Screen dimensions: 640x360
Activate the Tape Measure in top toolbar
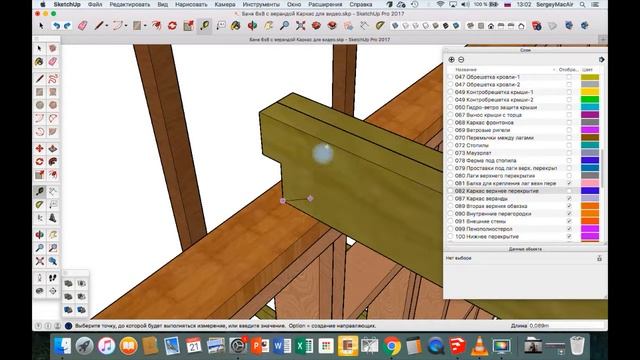[x=204, y=26]
